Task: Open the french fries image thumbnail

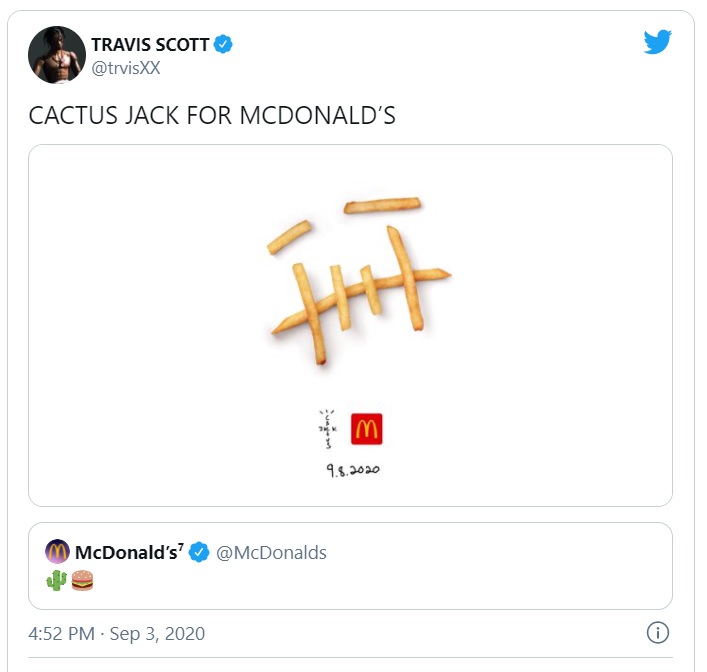Action: coord(350,325)
